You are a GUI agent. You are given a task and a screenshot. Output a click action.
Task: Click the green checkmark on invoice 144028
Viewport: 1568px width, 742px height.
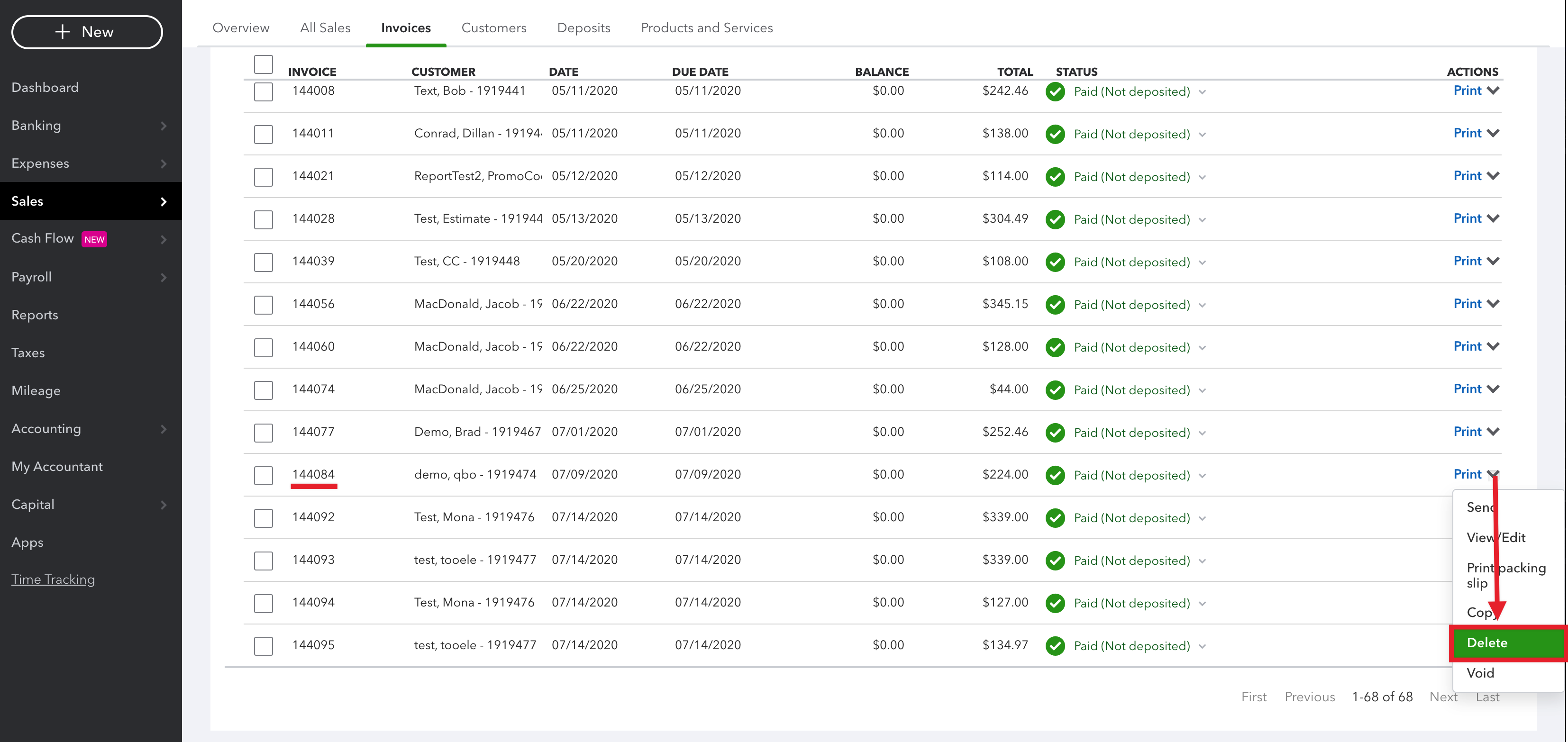1055,219
